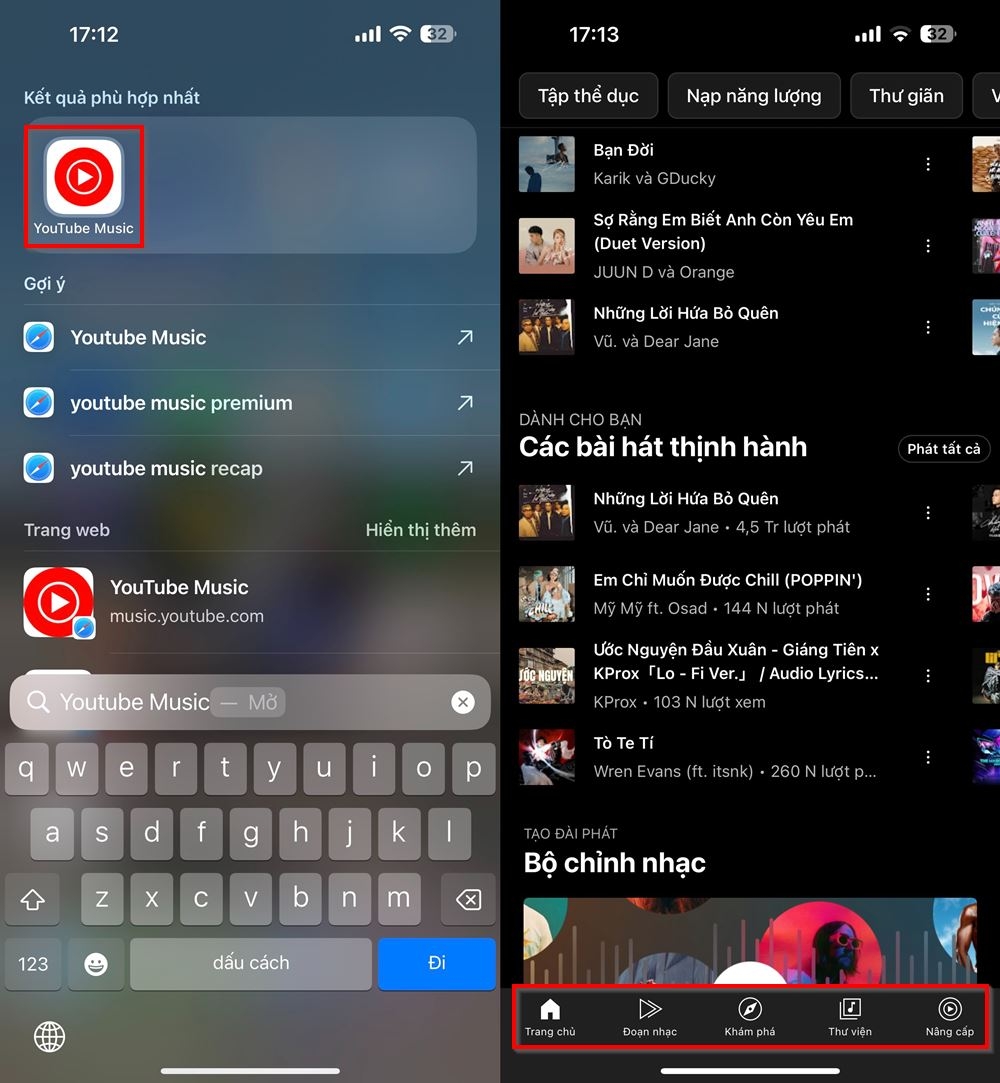The height and width of the screenshot is (1083, 1000).
Task: Open options for 'Những Lời Hứa' 4,5 Tr lượt phát
Action: (928, 512)
